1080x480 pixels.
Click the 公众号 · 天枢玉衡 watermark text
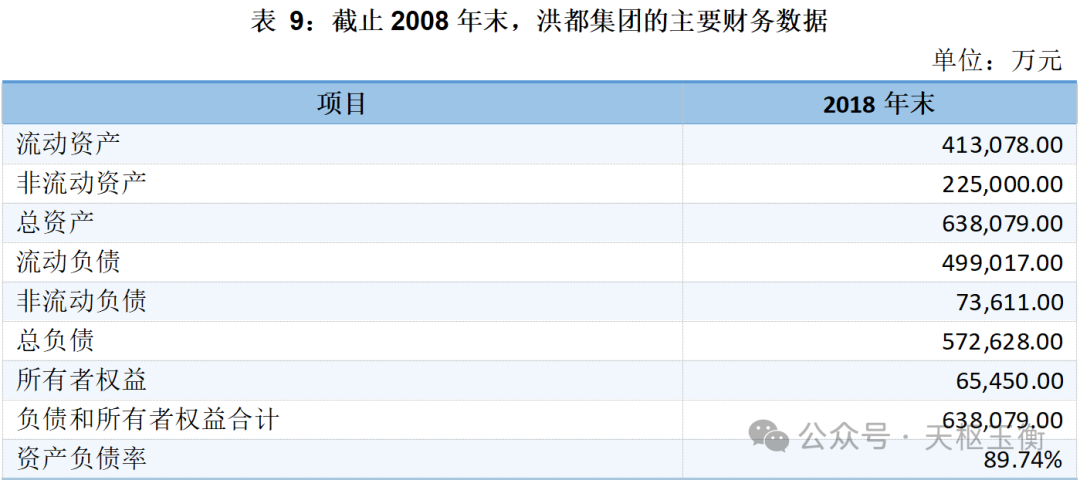922,437
